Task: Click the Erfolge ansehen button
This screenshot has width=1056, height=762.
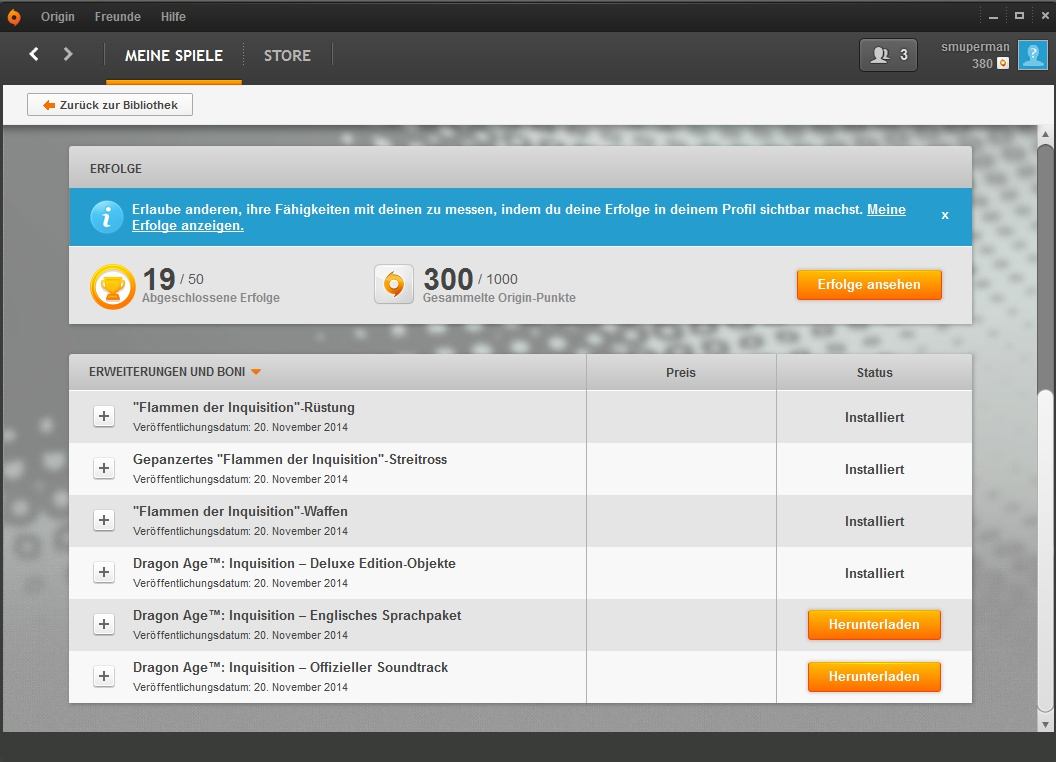Action: 869,285
